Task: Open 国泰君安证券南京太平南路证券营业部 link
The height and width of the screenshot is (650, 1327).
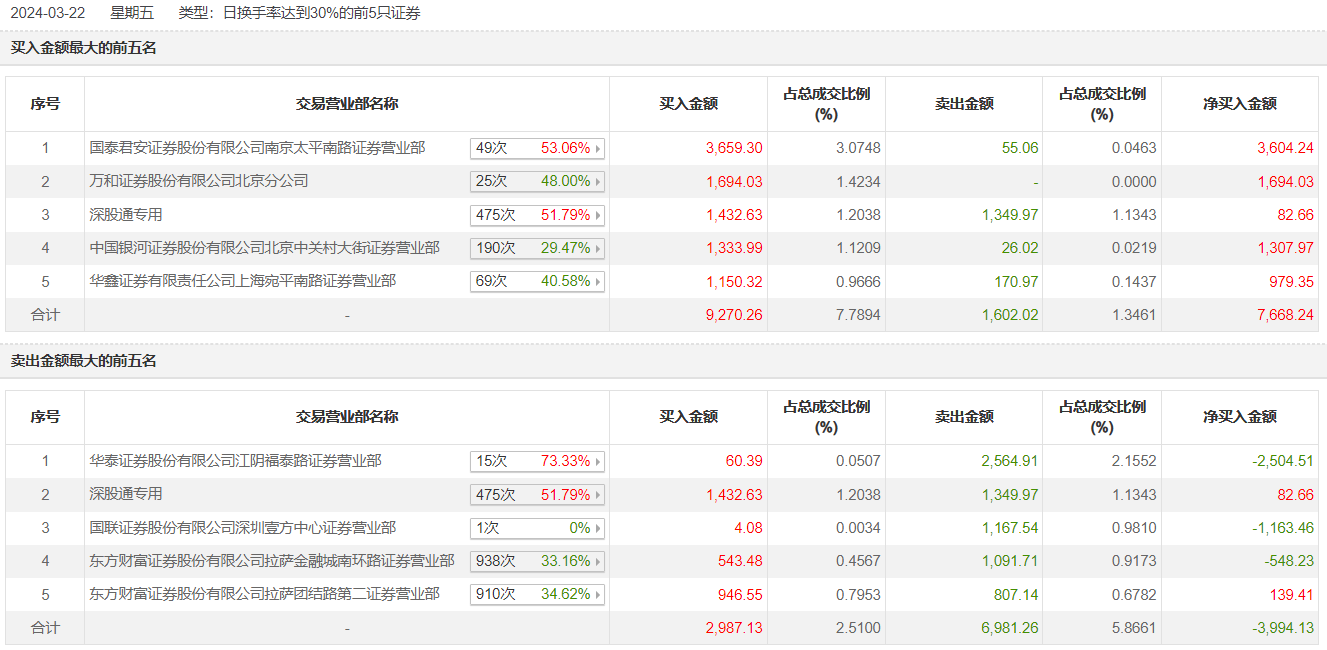Action: [x=257, y=148]
